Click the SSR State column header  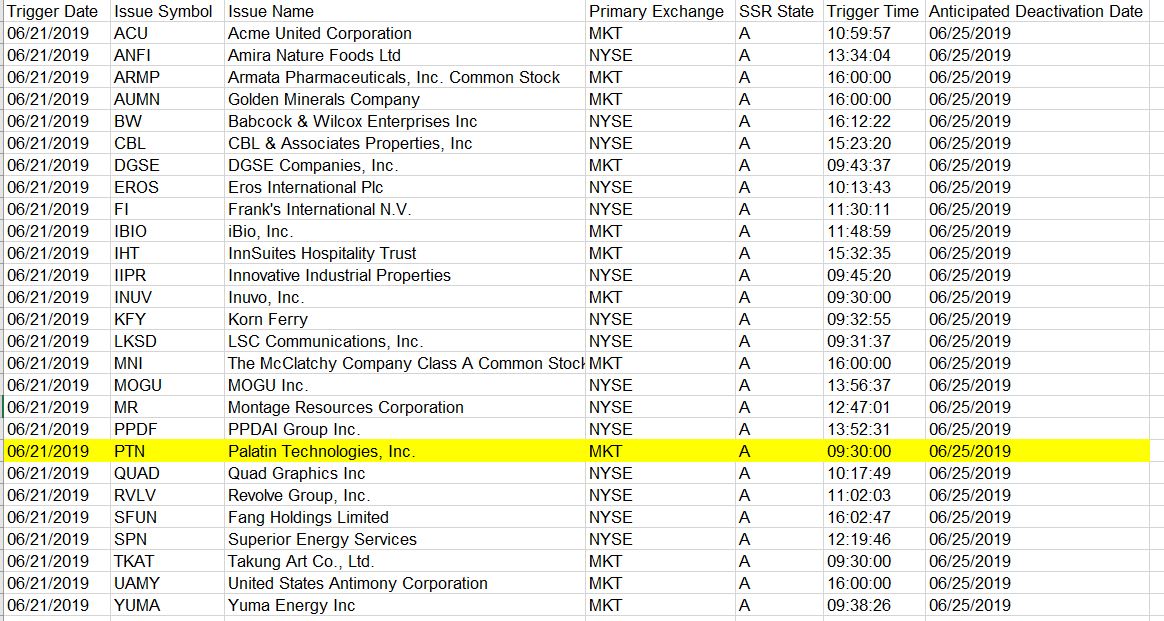[x=776, y=11]
